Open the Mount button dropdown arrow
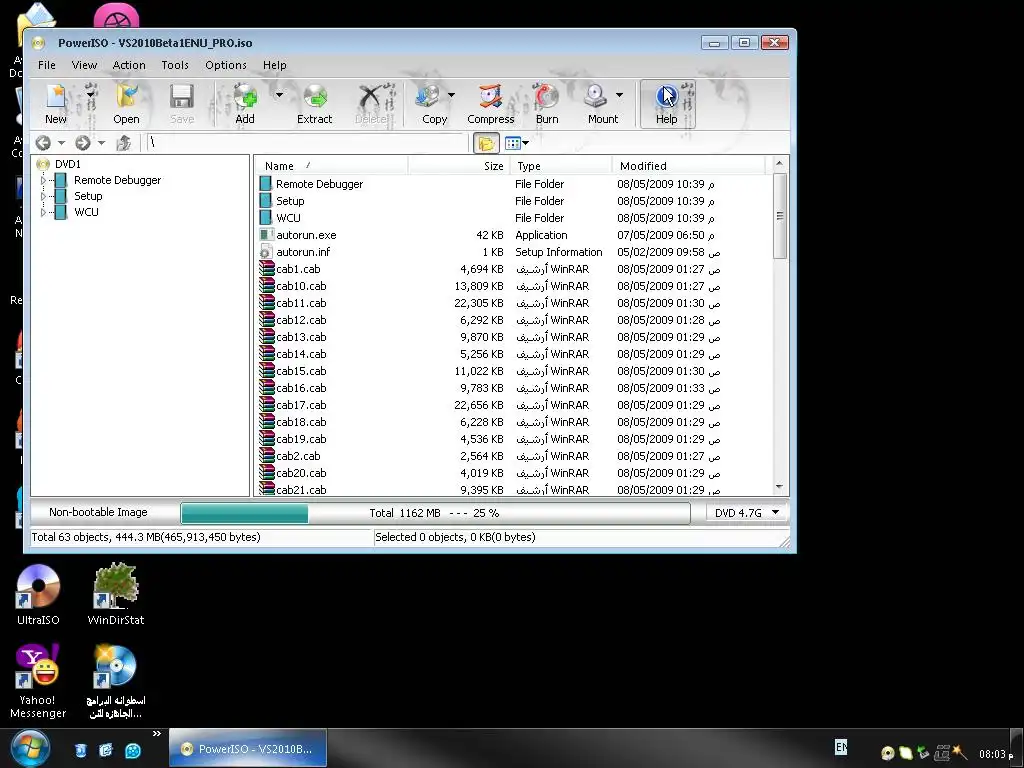Viewport: 1024px width, 768px height. click(619, 95)
